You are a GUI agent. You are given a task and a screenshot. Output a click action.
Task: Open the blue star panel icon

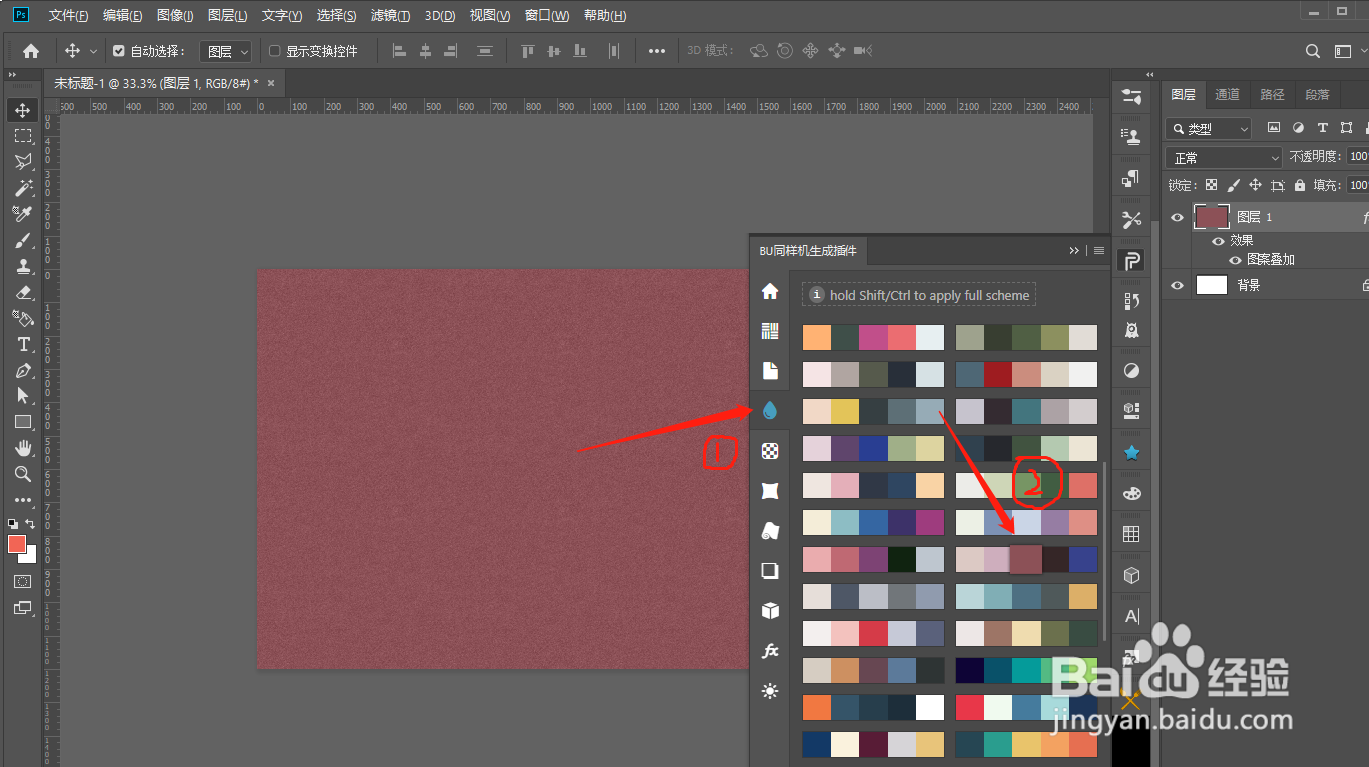(x=1132, y=453)
